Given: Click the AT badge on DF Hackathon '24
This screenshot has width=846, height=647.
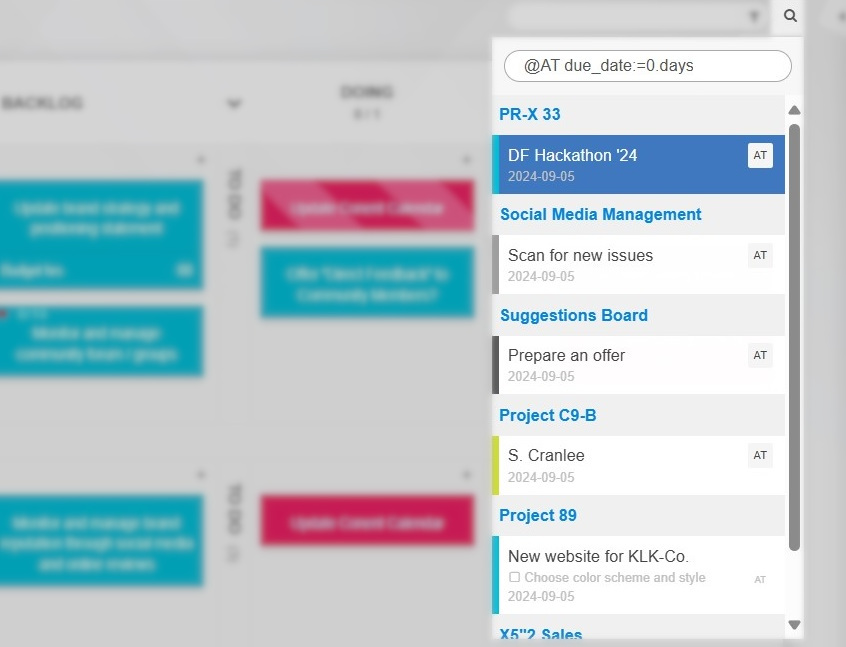Looking at the screenshot, I should [760, 155].
